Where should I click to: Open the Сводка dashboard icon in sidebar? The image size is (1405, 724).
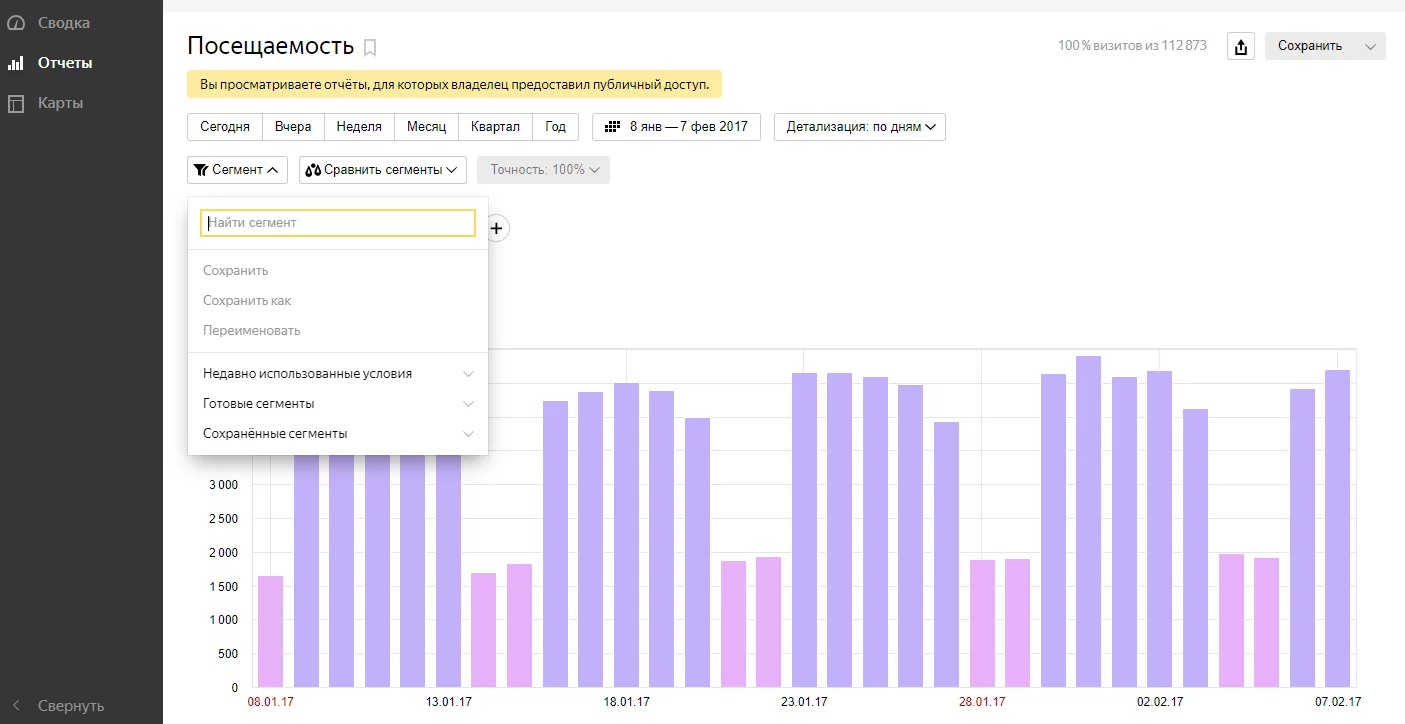coord(16,22)
